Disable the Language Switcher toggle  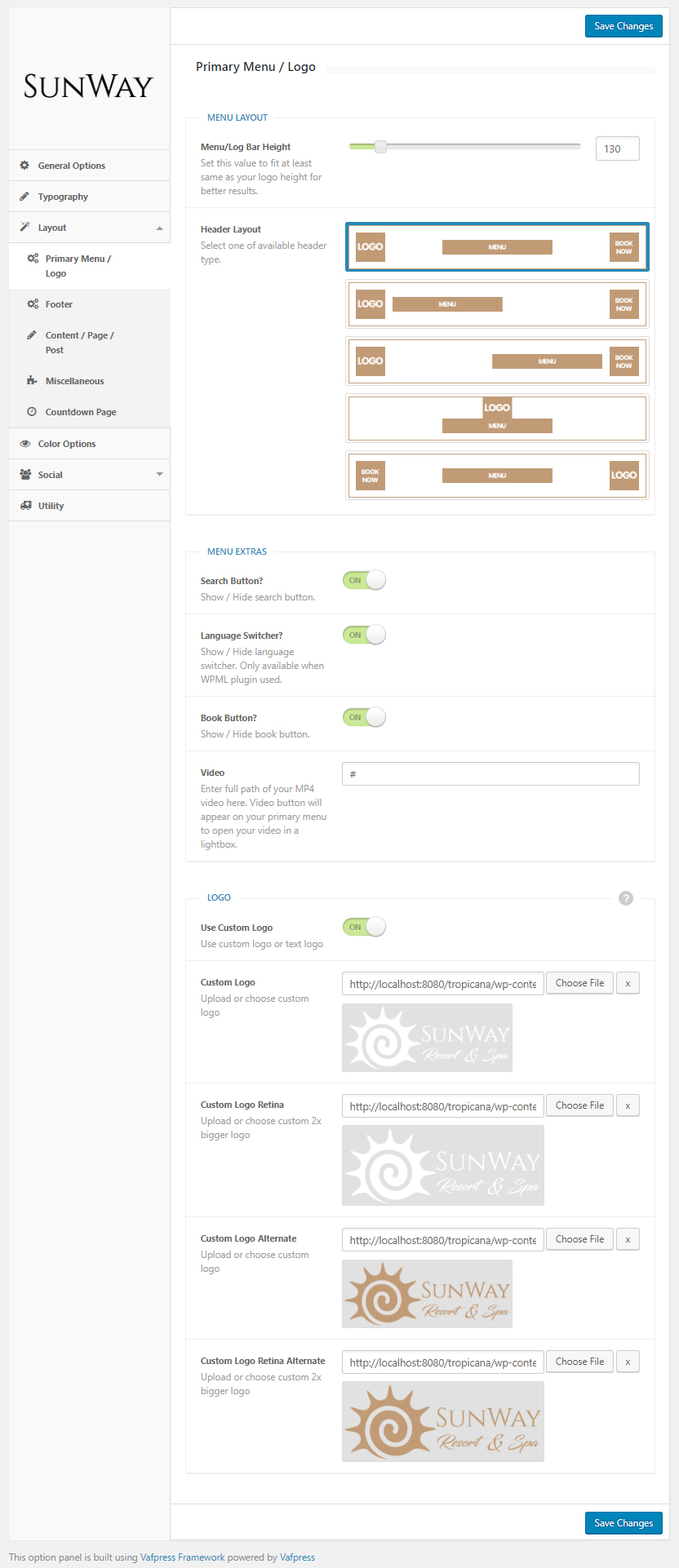(364, 635)
